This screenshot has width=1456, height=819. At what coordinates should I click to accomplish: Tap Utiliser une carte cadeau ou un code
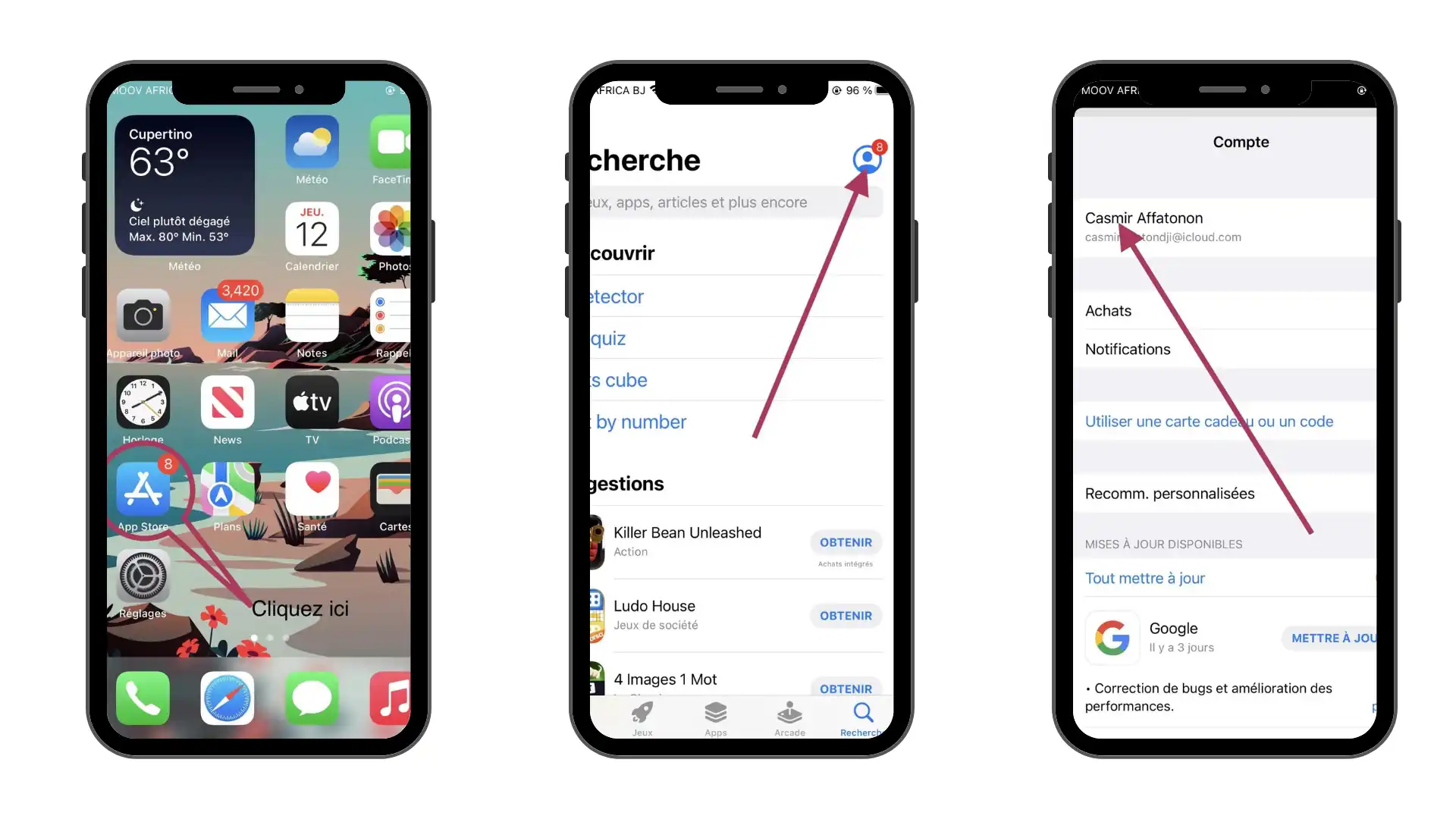1209,420
